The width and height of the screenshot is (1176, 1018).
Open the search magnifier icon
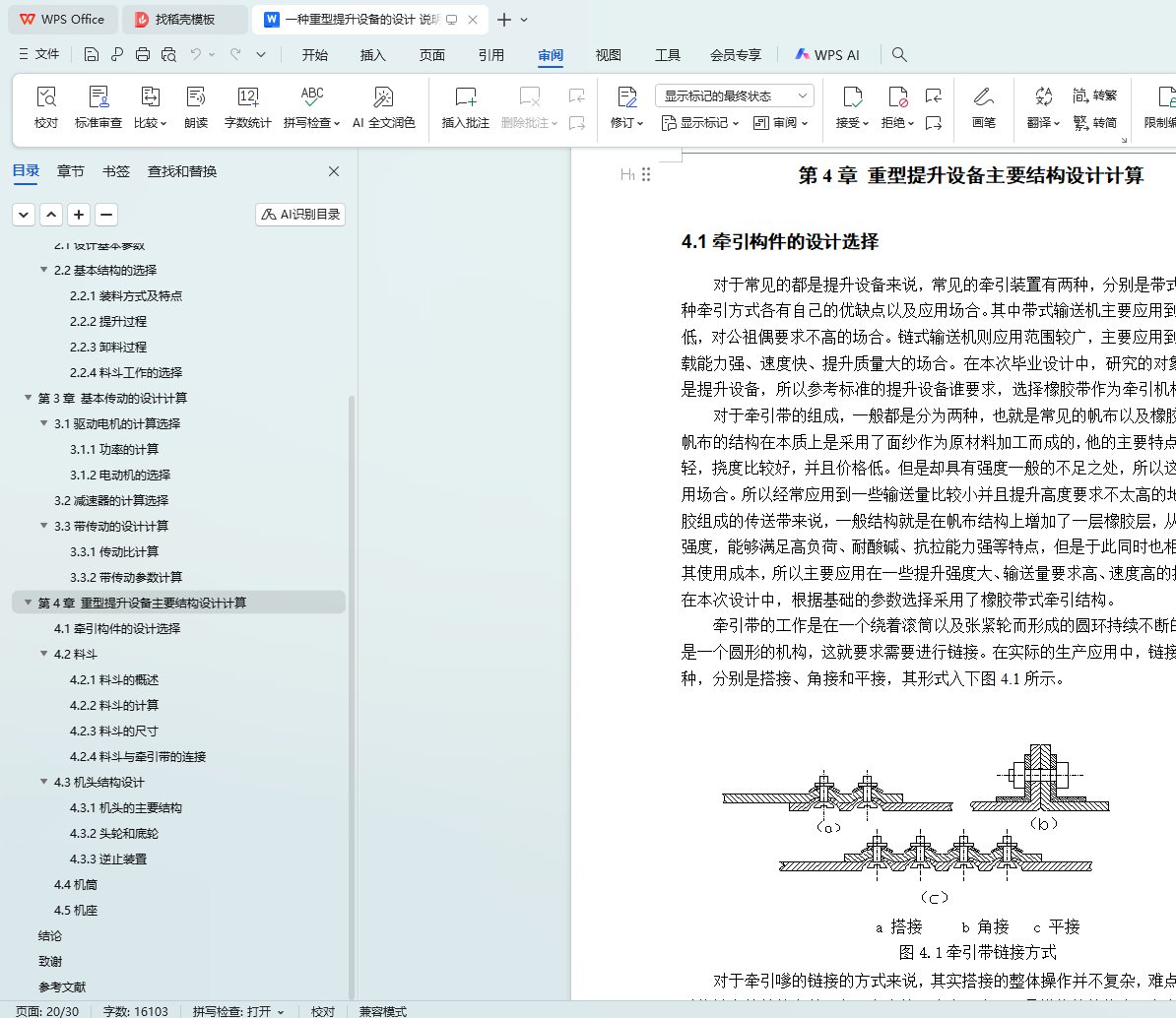click(x=899, y=54)
